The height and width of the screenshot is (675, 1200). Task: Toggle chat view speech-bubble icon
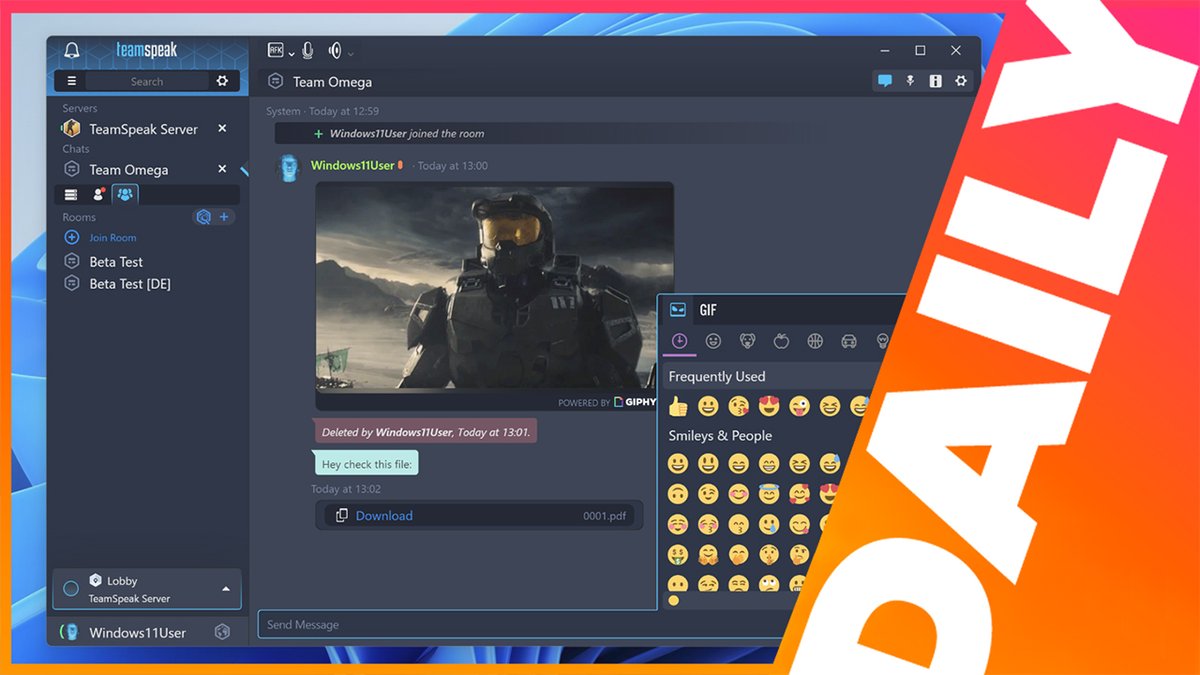click(884, 81)
